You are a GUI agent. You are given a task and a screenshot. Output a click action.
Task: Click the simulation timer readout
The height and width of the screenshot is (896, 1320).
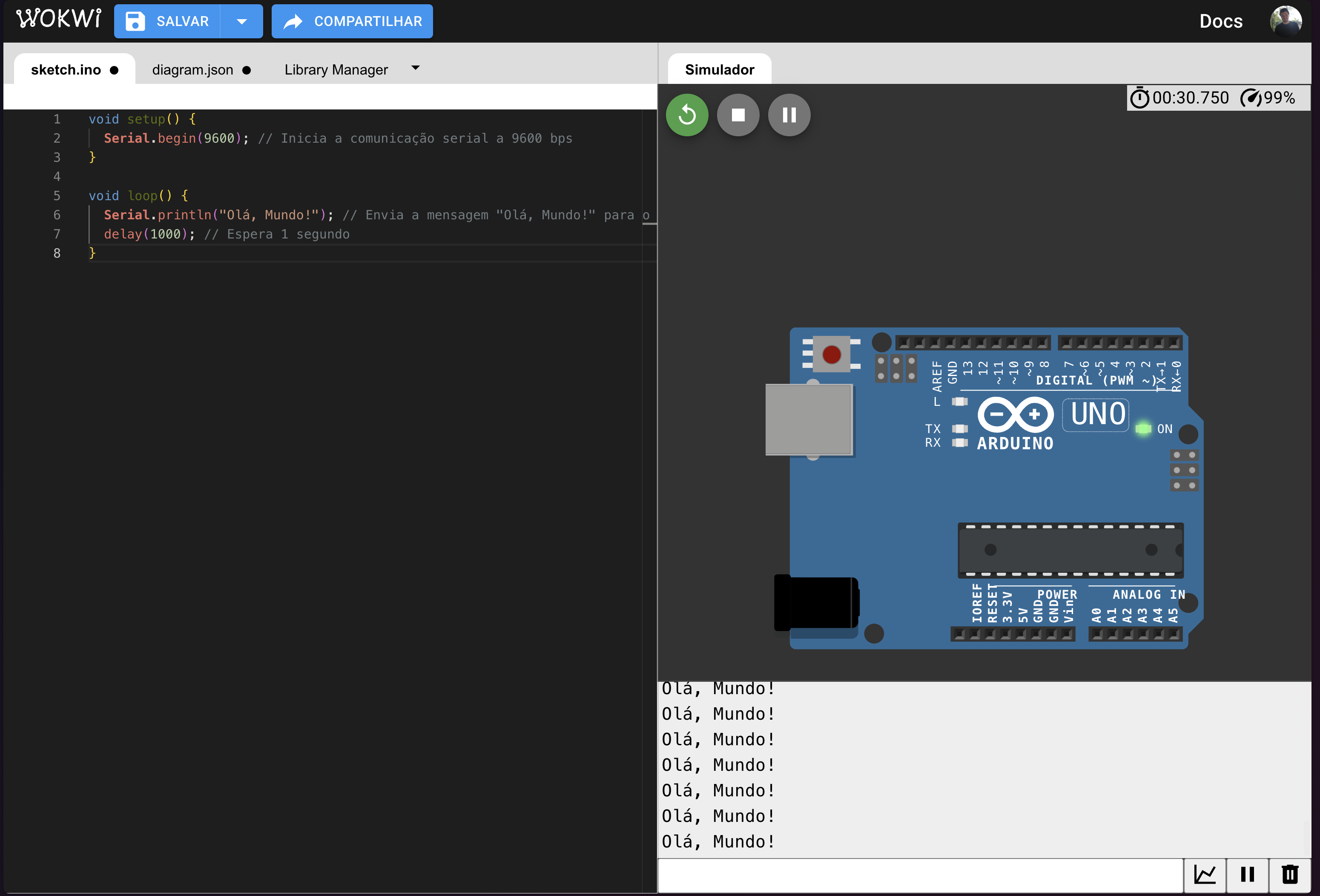1179,98
